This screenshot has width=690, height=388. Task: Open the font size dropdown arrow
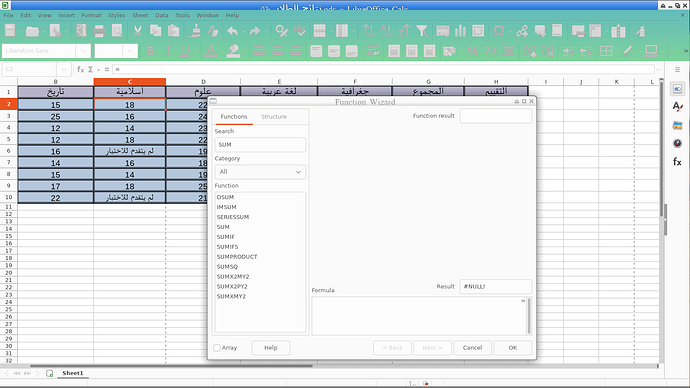130,51
